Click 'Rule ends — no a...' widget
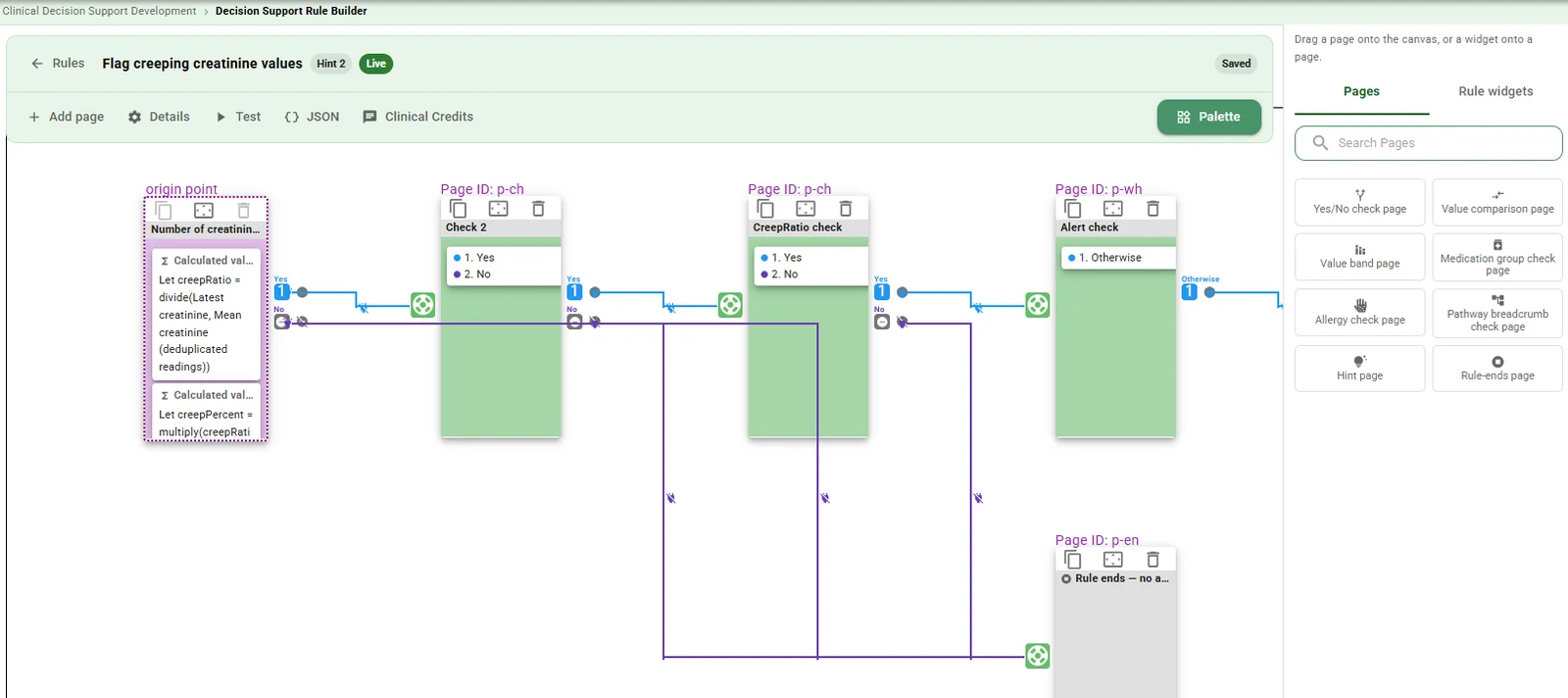Image resolution: width=1568 pixels, height=698 pixels. (x=1115, y=579)
